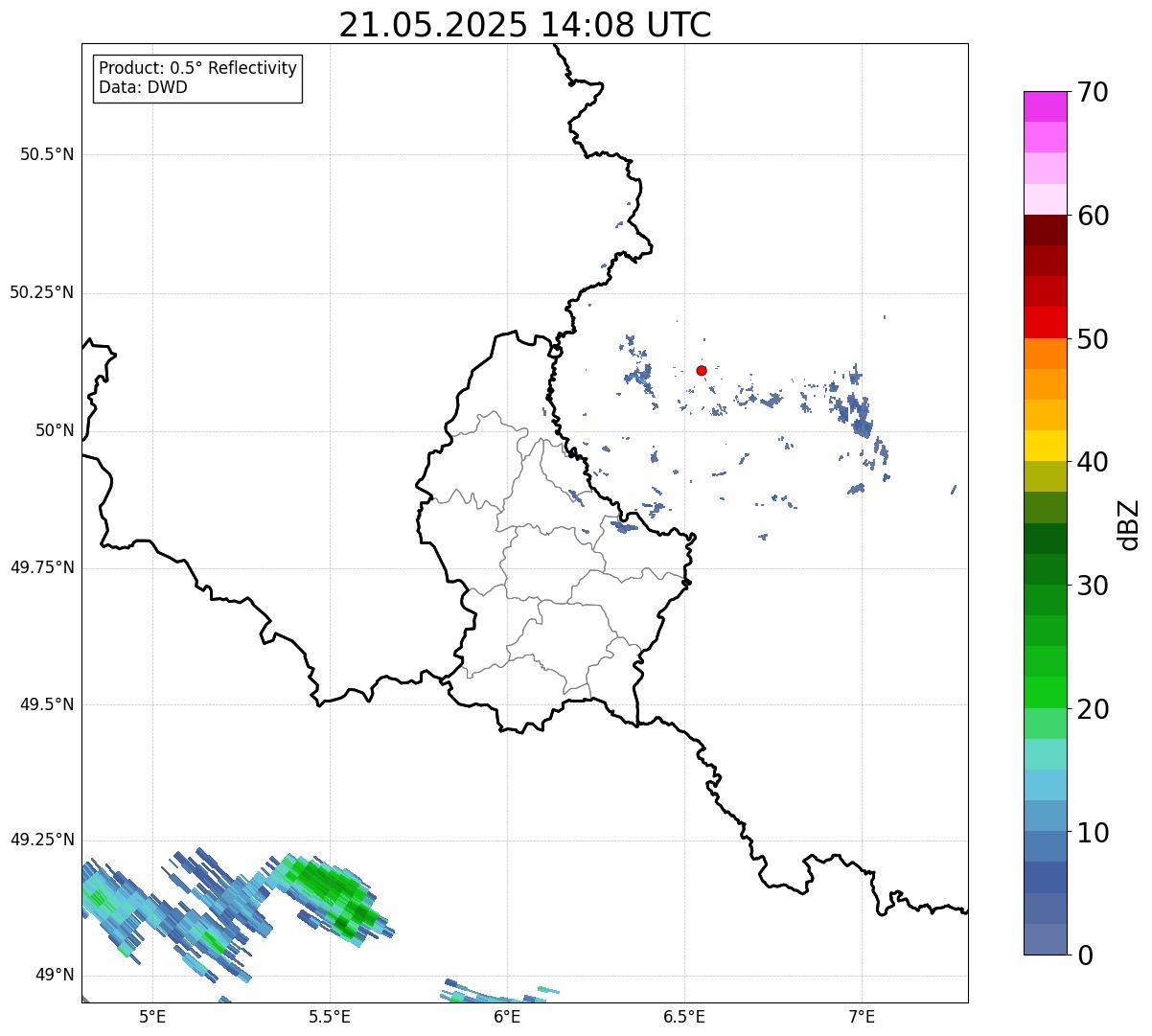The image size is (1152, 1036).
Task: Click the 50°N latitude label
Action: [x=55, y=430]
